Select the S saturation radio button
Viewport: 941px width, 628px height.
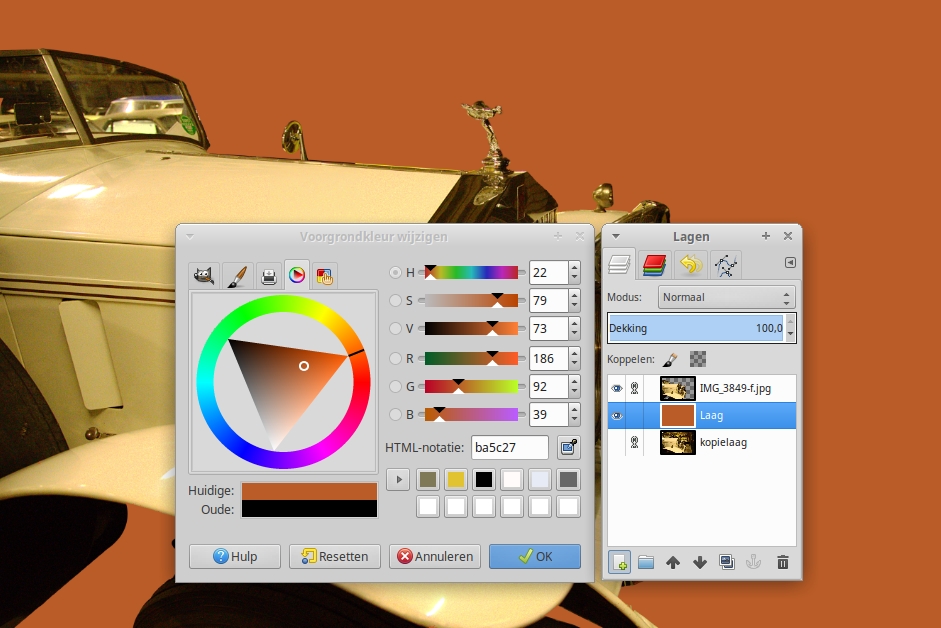point(395,300)
